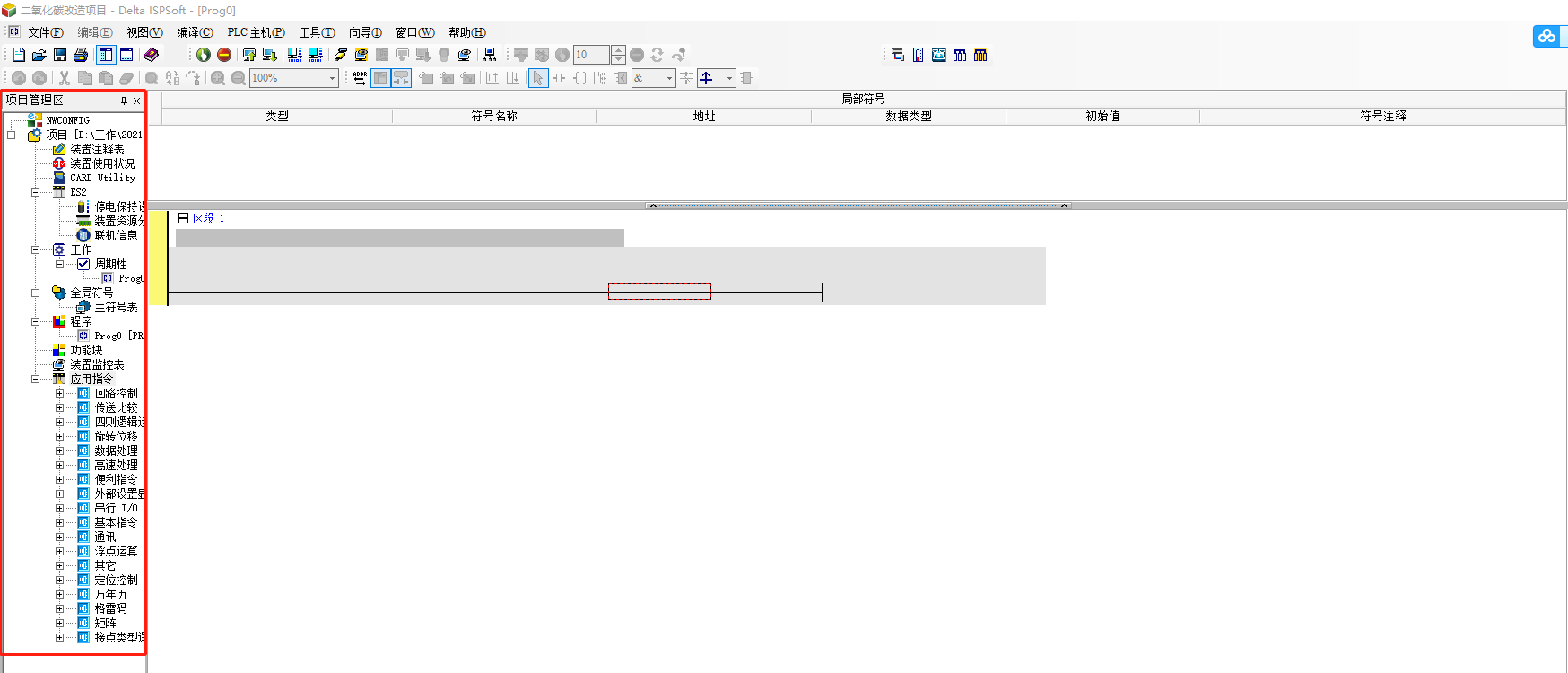The width and height of the screenshot is (1568, 673).
Task: Open 装置注释表 tree item
Action: 97,149
